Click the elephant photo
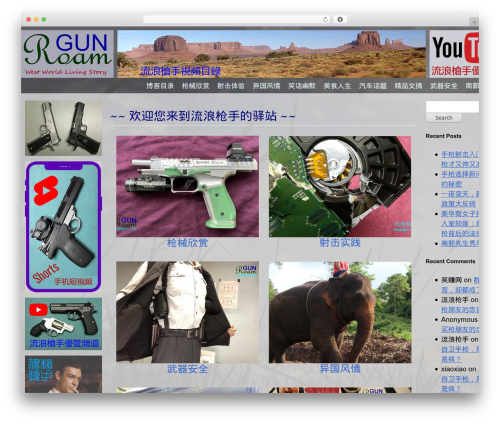Viewport: 500px width, 423px height. click(x=340, y=312)
